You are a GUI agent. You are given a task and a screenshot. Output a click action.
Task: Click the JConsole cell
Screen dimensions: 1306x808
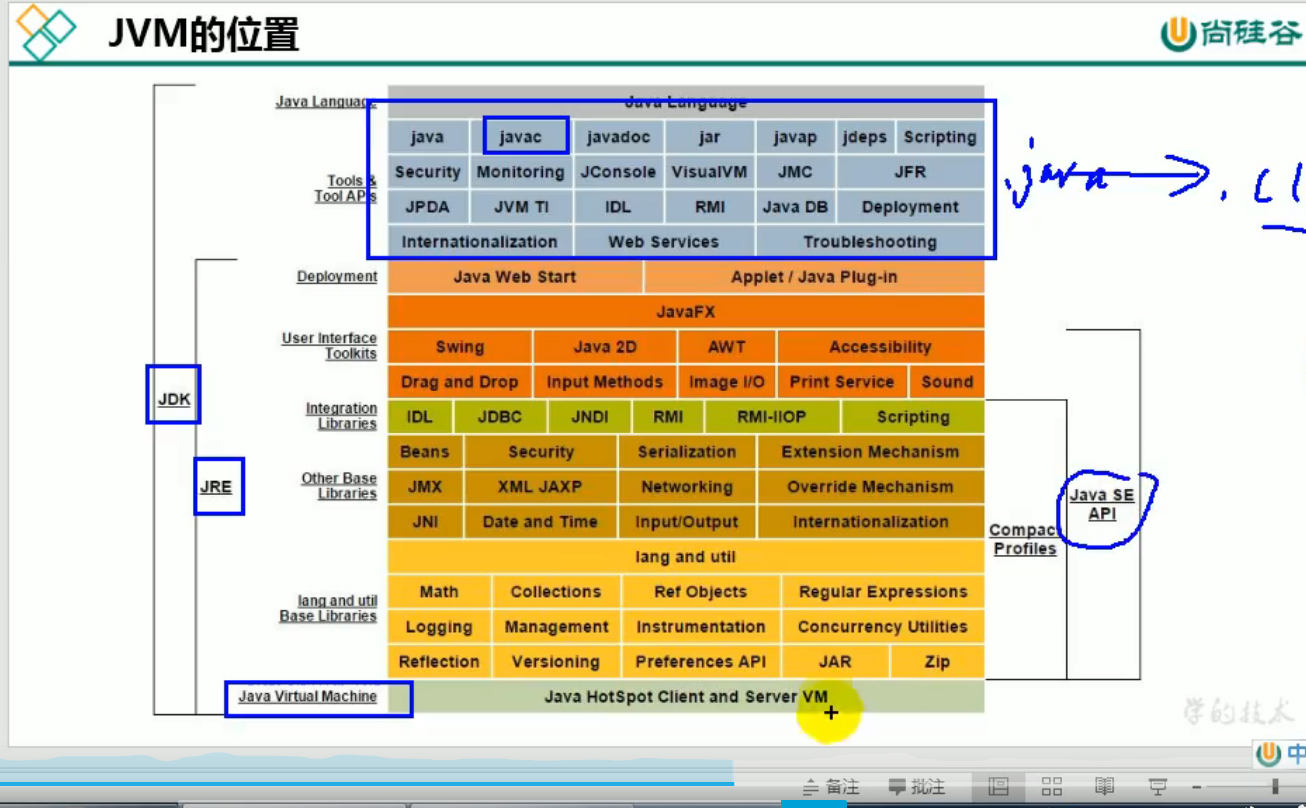point(618,172)
